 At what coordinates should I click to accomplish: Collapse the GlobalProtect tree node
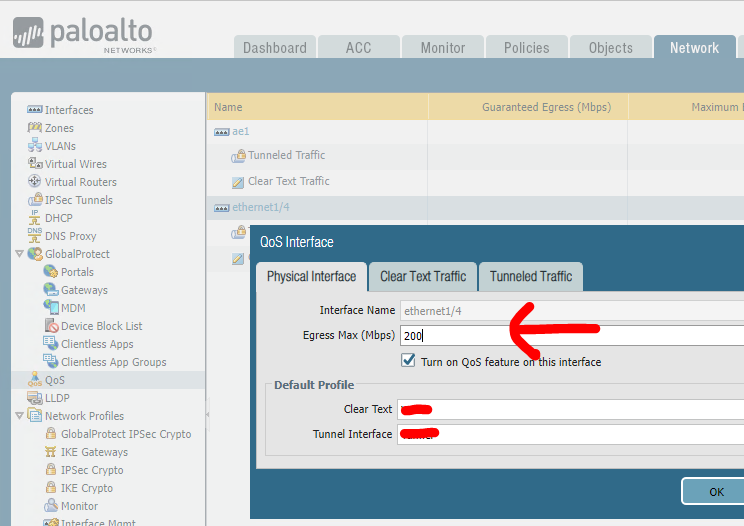coord(19,254)
